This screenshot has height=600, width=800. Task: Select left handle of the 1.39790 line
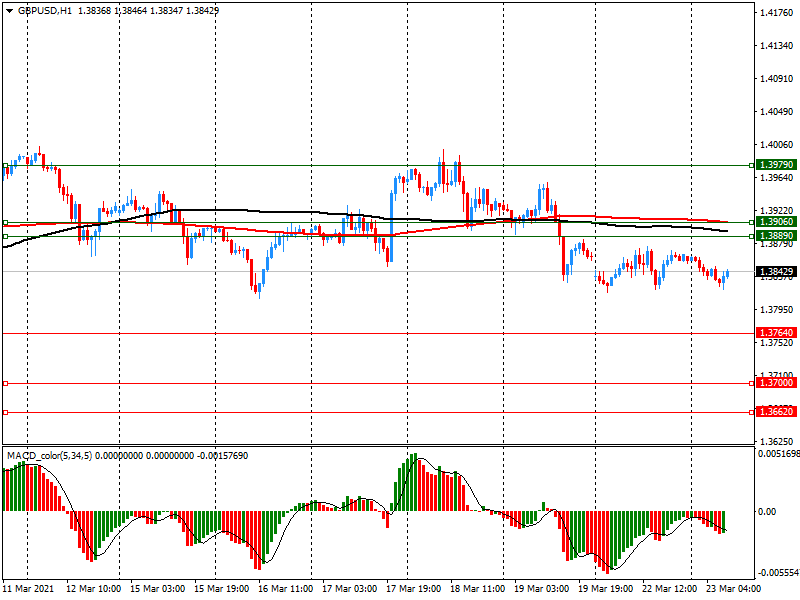point(5,164)
